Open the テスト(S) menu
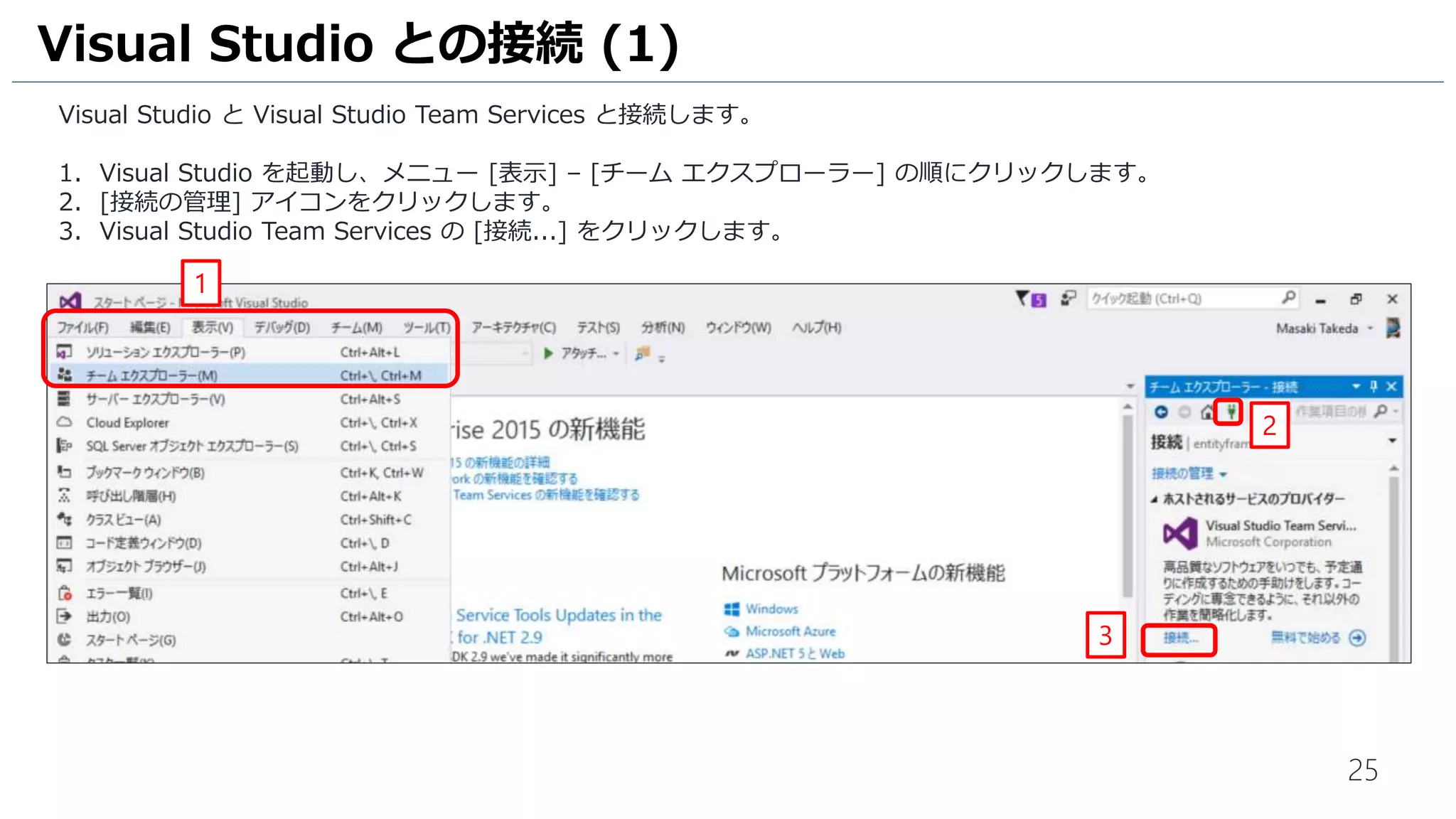This screenshot has width=1456, height=819. (598, 327)
